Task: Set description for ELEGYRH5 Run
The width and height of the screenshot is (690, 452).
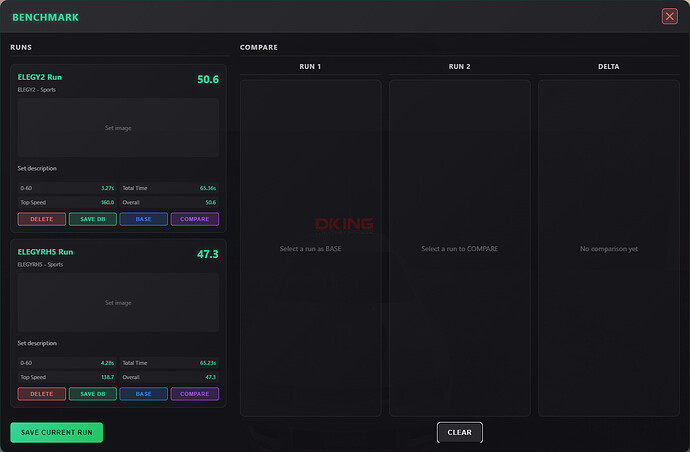Action: (37, 343)
